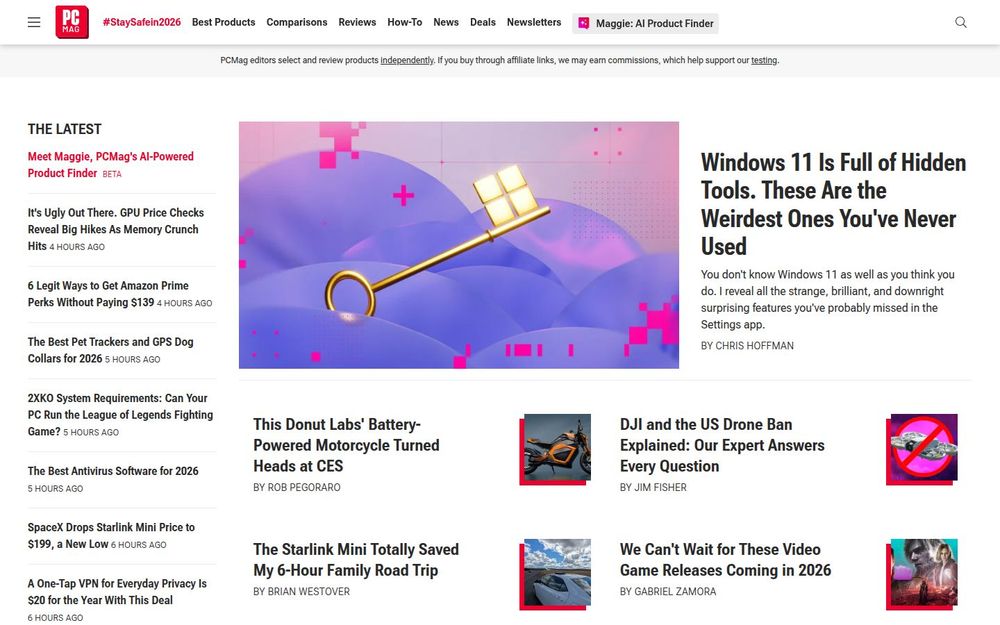The image size is (1000, 625).
Task: Click the PCMag logo
Action: tap(71, 22)
